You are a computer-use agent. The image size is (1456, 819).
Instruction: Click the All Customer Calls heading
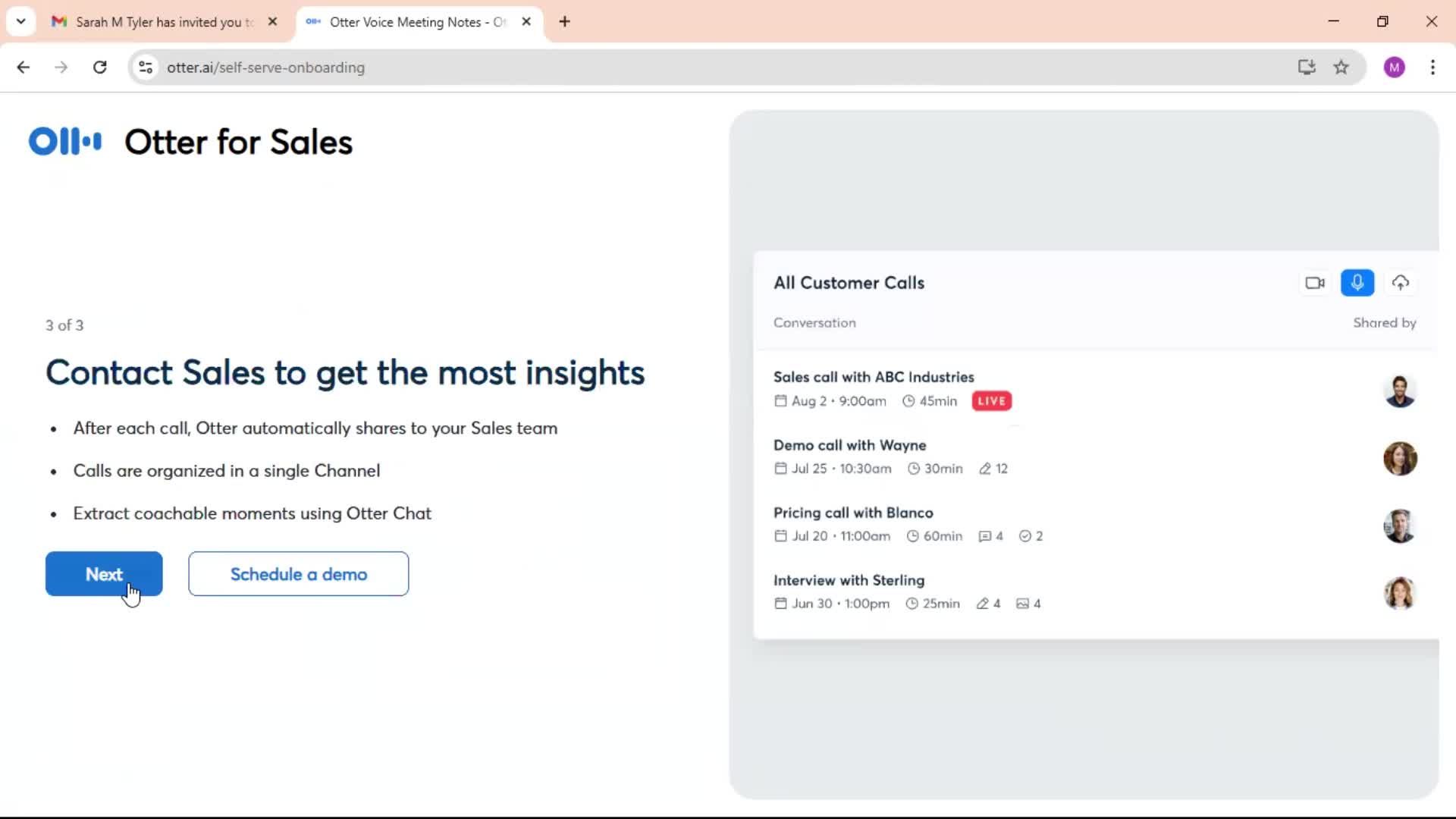[x=849, y=283]
